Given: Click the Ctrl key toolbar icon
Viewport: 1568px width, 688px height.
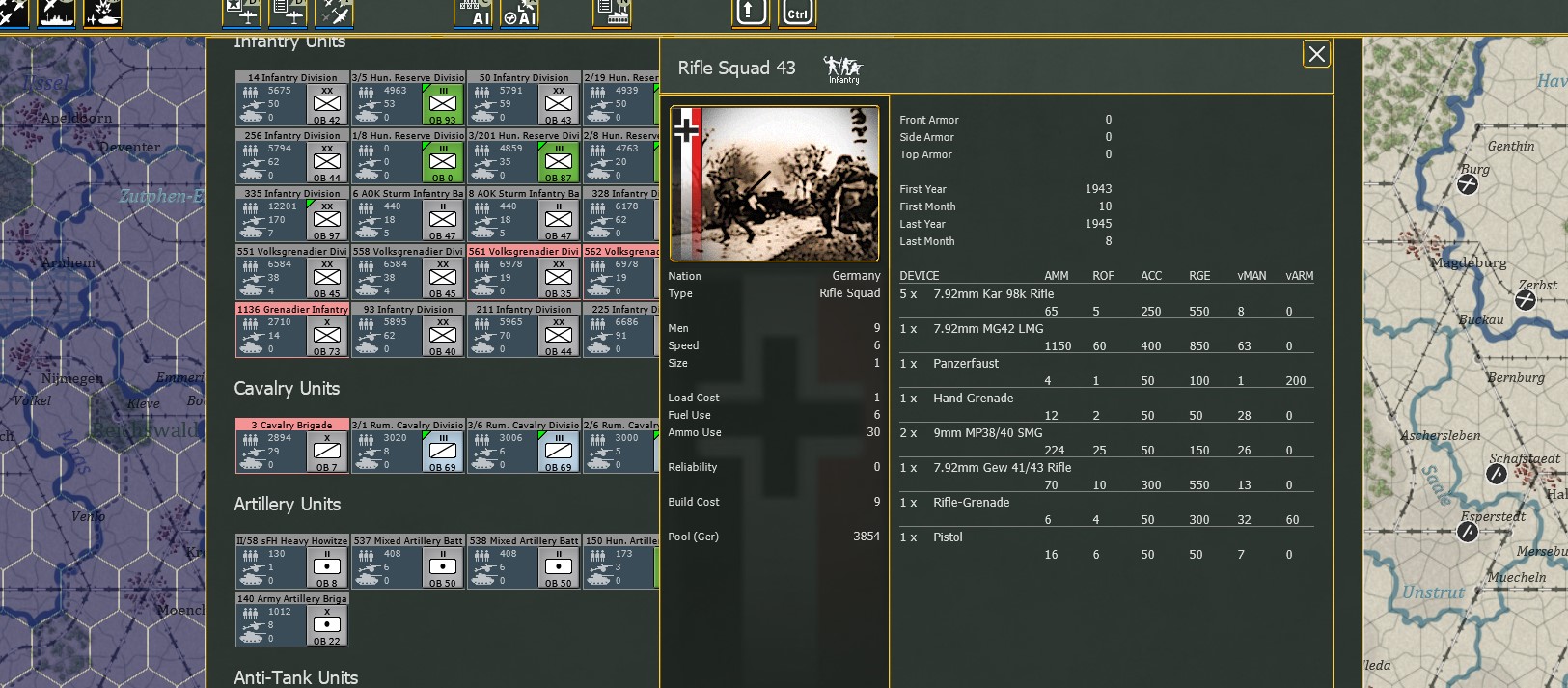Looking at the screenshot, I should coord(797,13).
